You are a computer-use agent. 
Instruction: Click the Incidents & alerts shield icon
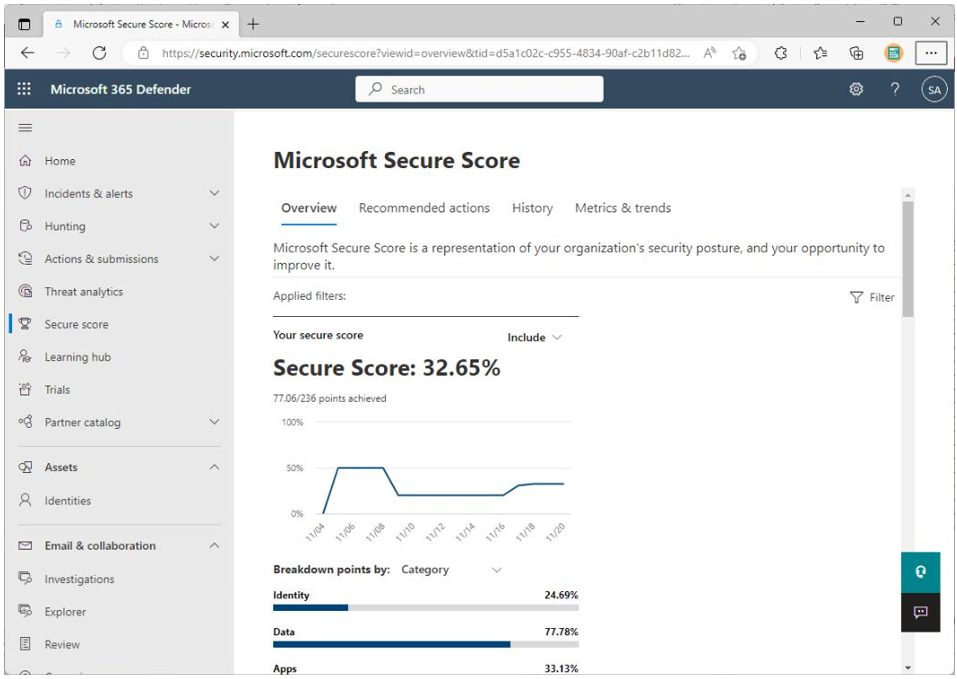click(25, 193)
